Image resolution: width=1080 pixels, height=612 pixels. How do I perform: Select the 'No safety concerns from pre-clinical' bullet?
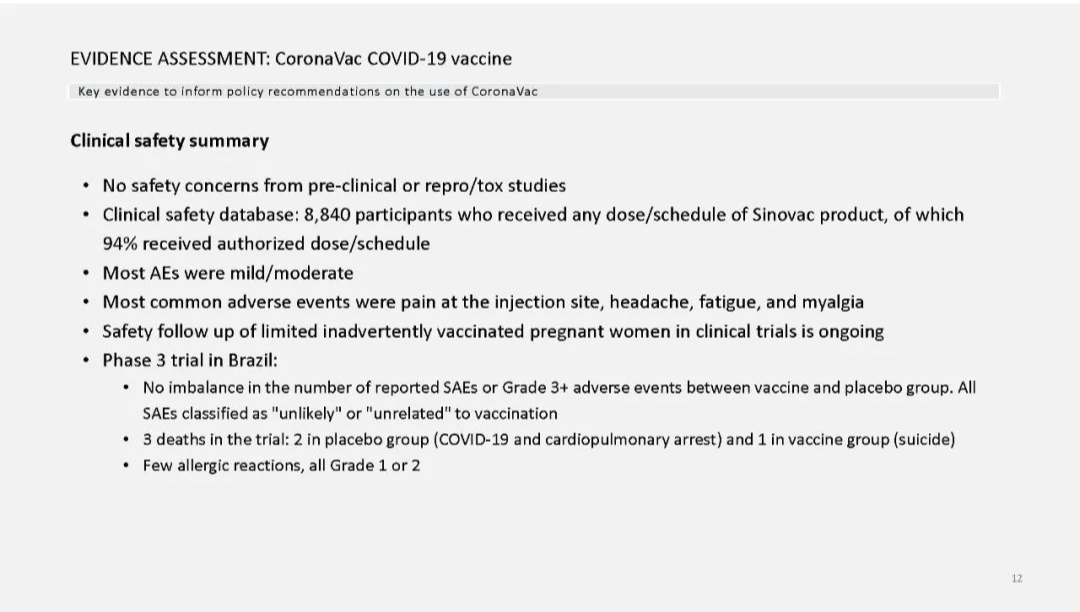[x=334, y=186]
